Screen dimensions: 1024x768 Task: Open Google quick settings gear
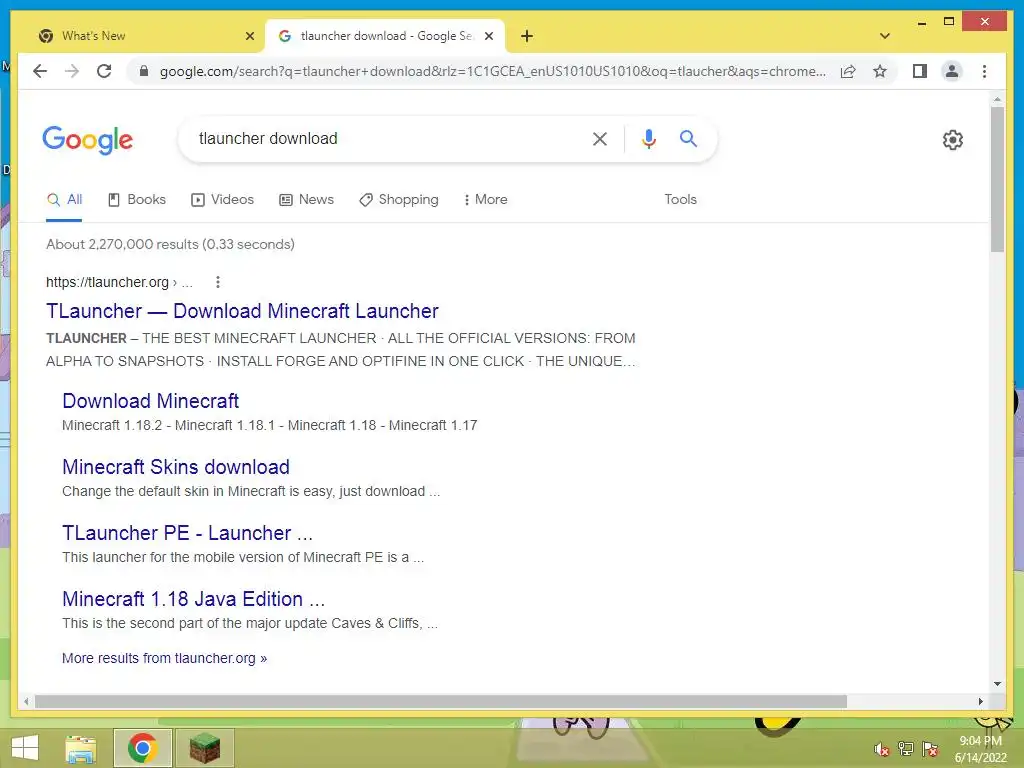[953, 140]
